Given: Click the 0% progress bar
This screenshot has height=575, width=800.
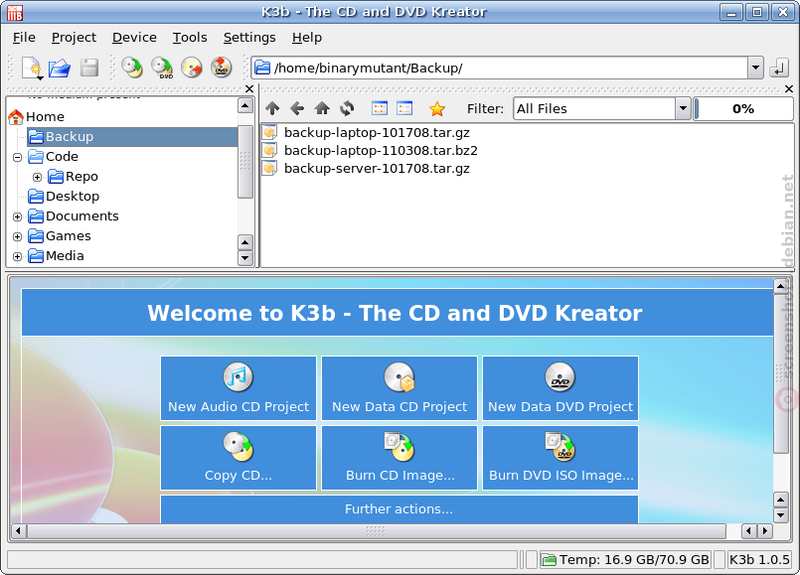Looking at the screenshot, I should click(743, 109).
